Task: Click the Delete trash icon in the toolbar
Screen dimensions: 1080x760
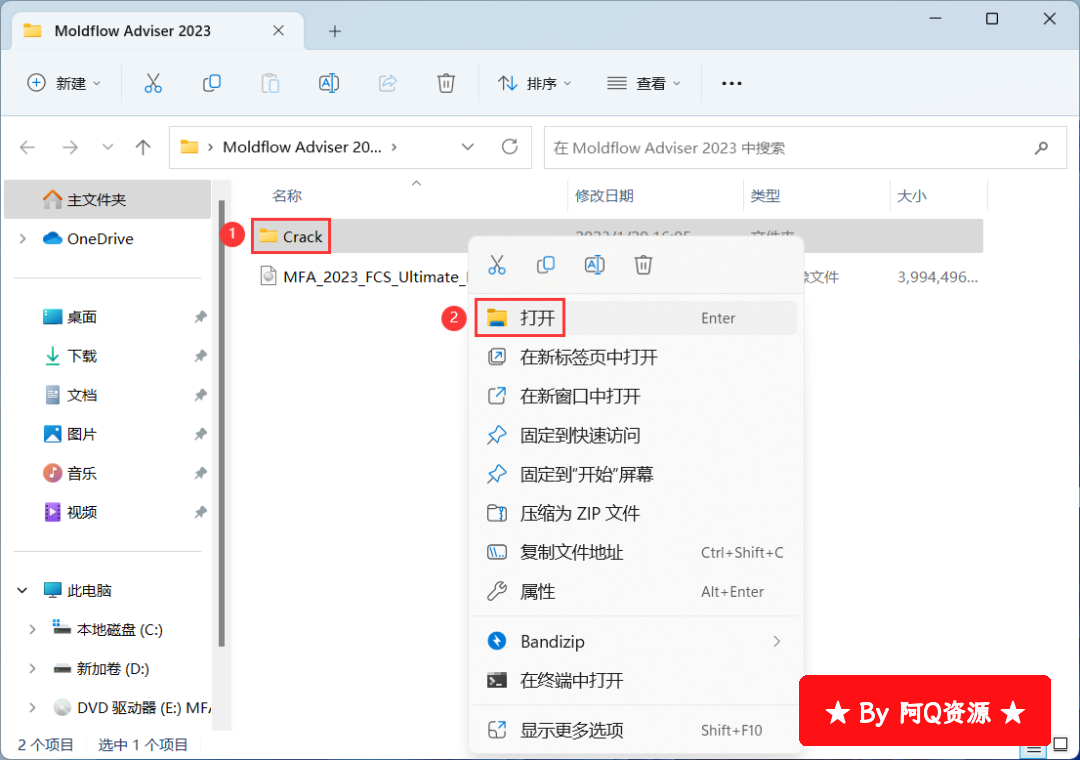Action: click(446, 83)
